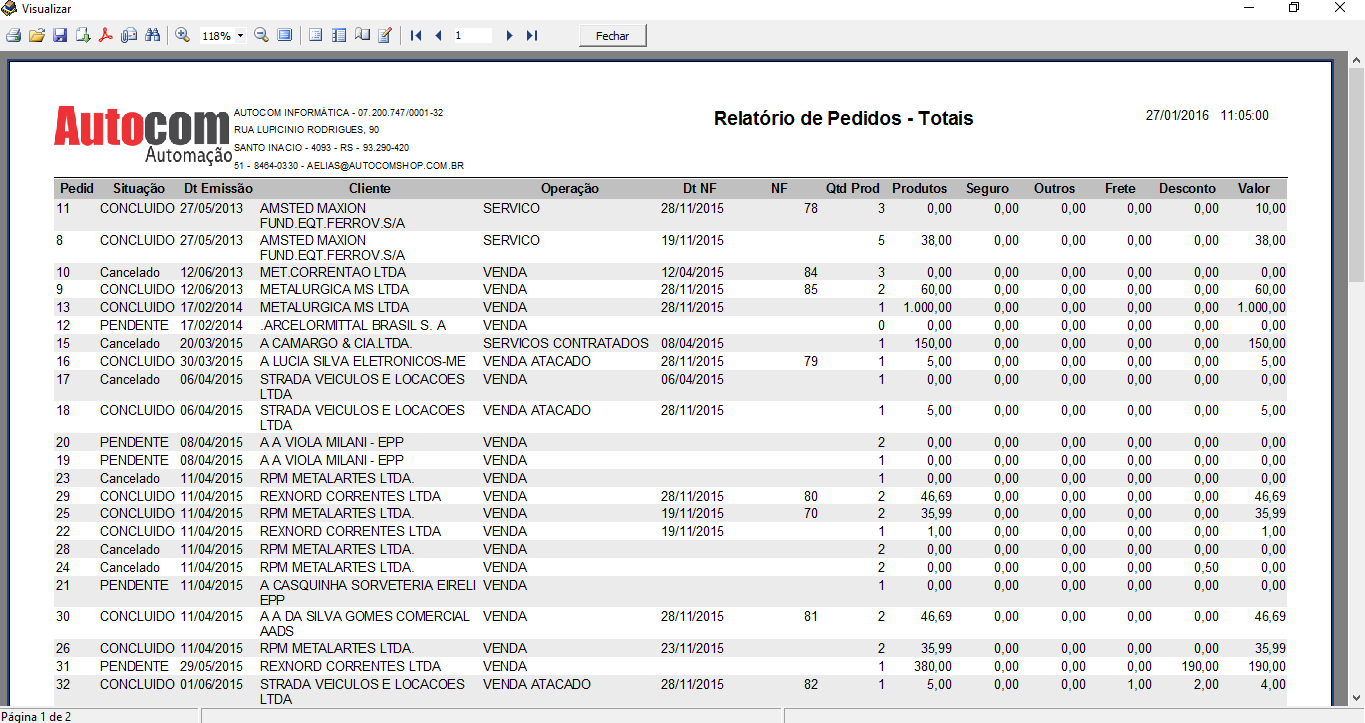Viewport: 1365px width, 723px height.
Task: Go to the next page
Action: [x=509, y=36]
